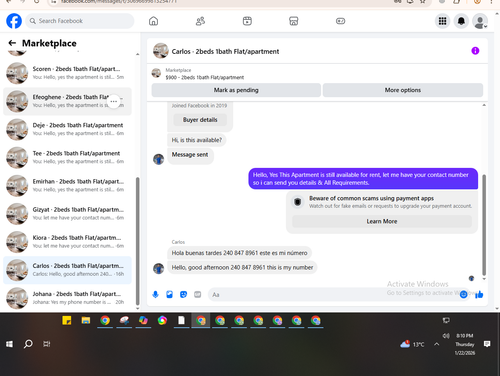Open Johana conversation in list
Image resolution: width=500 pixels, height=376 pixels.
[x=67, y=298]
